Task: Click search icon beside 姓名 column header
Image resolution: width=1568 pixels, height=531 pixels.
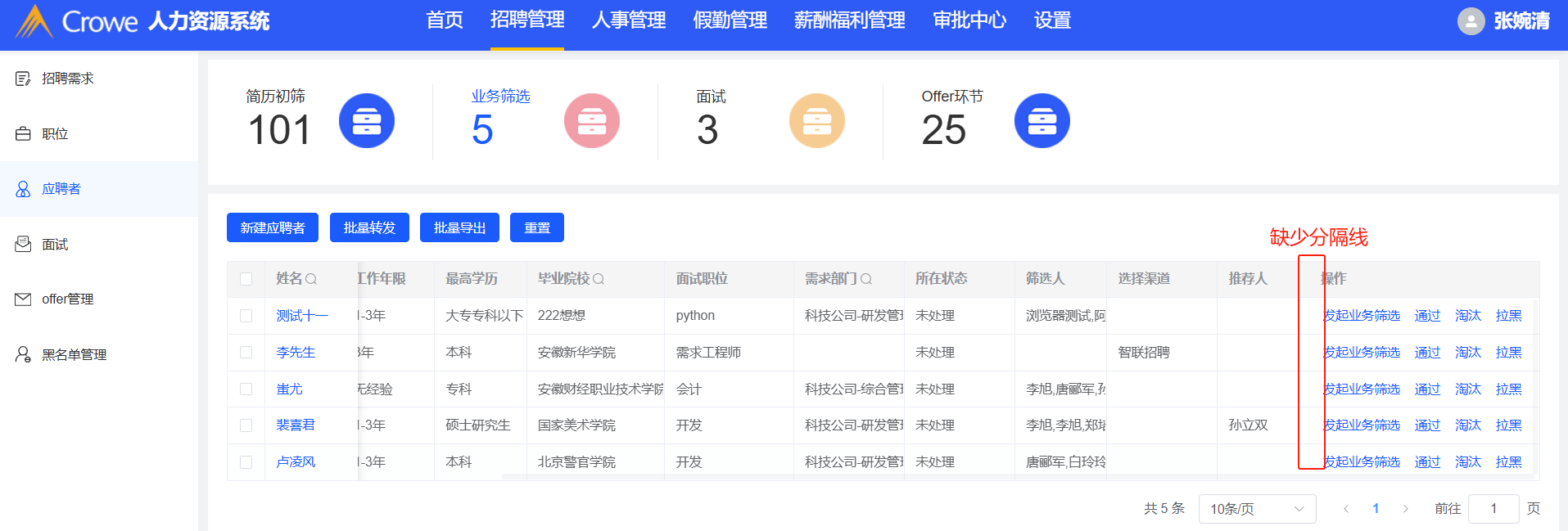Action: click(x=311, y=279)
